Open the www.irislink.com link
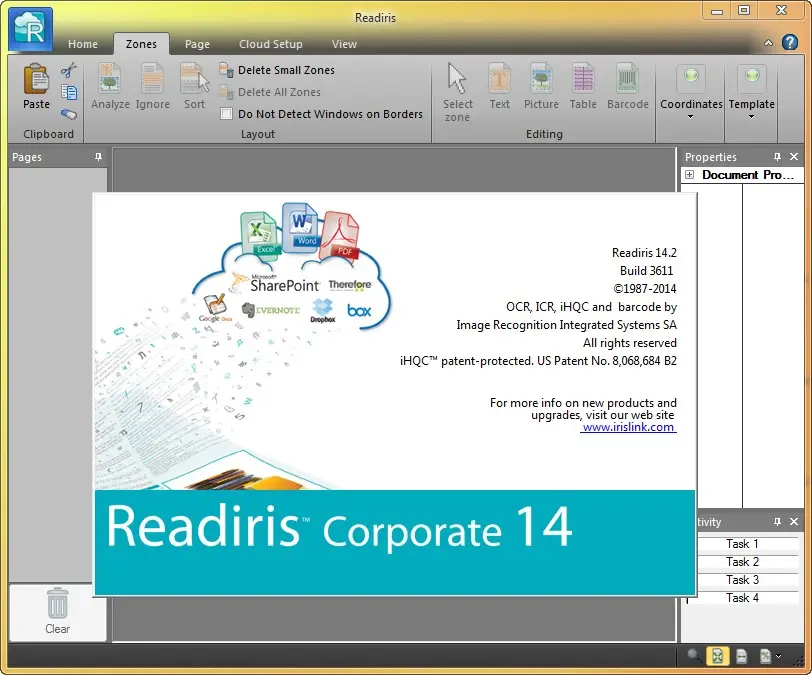Viewport: 812px width, 675px height. point(628,427)
